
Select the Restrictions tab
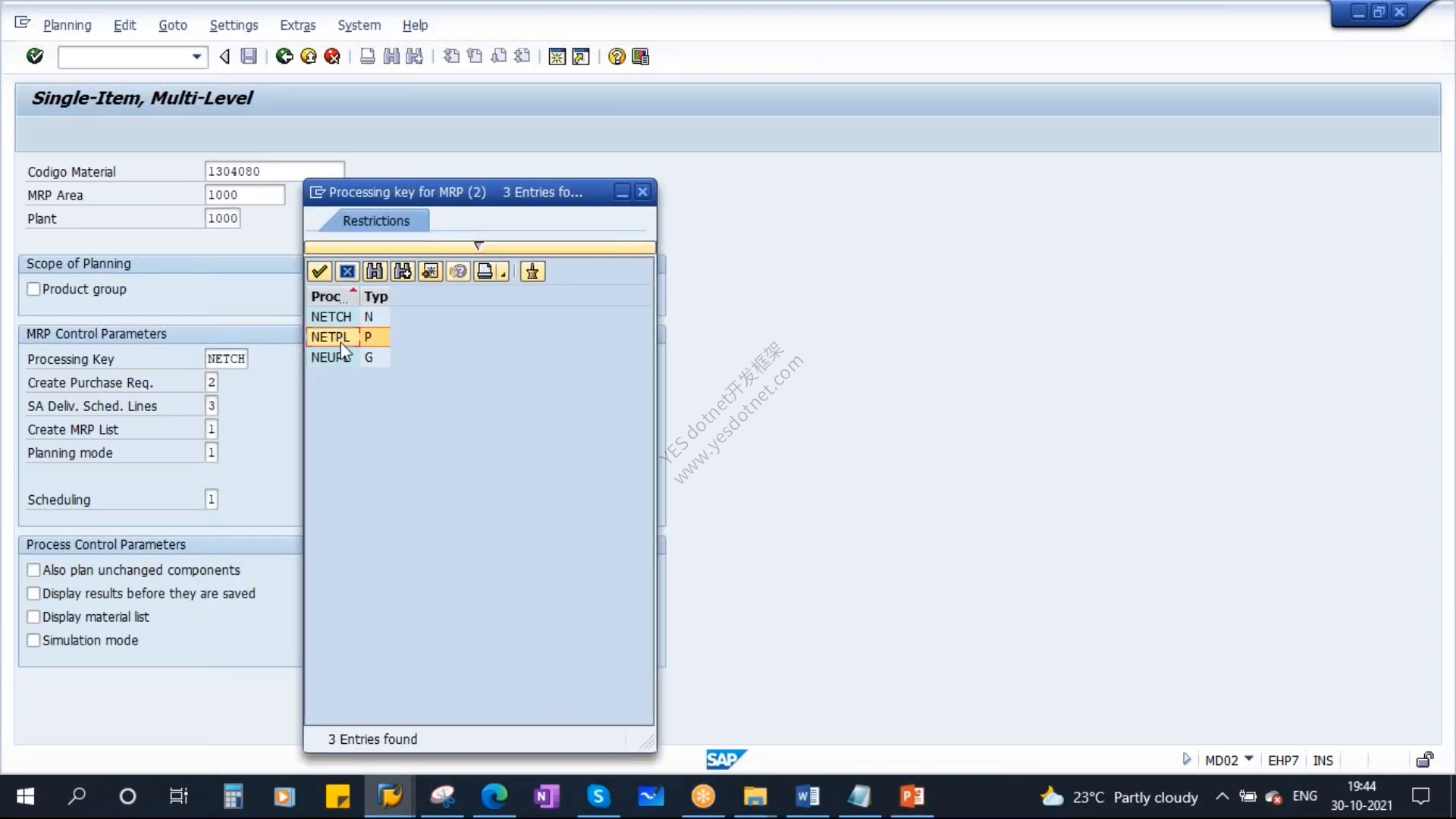pyautogui.click(x=375, y=221)
